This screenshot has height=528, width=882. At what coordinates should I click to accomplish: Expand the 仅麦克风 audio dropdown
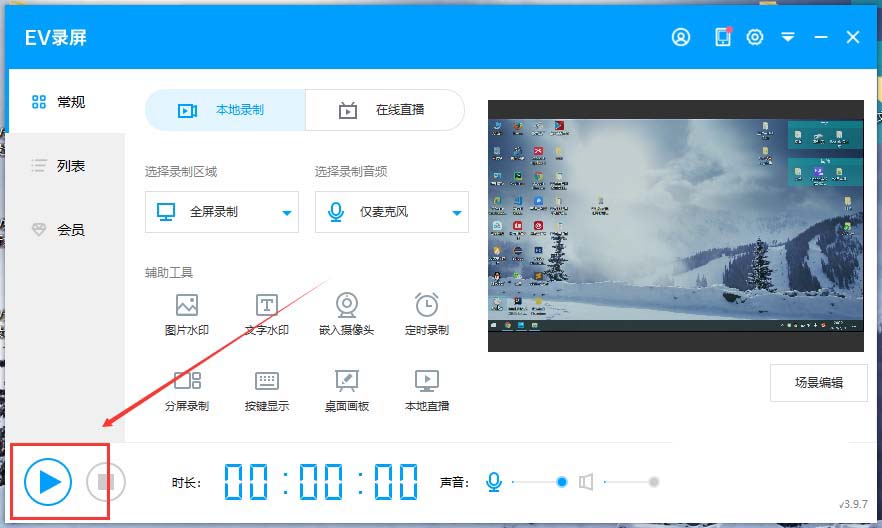(392, 212)
